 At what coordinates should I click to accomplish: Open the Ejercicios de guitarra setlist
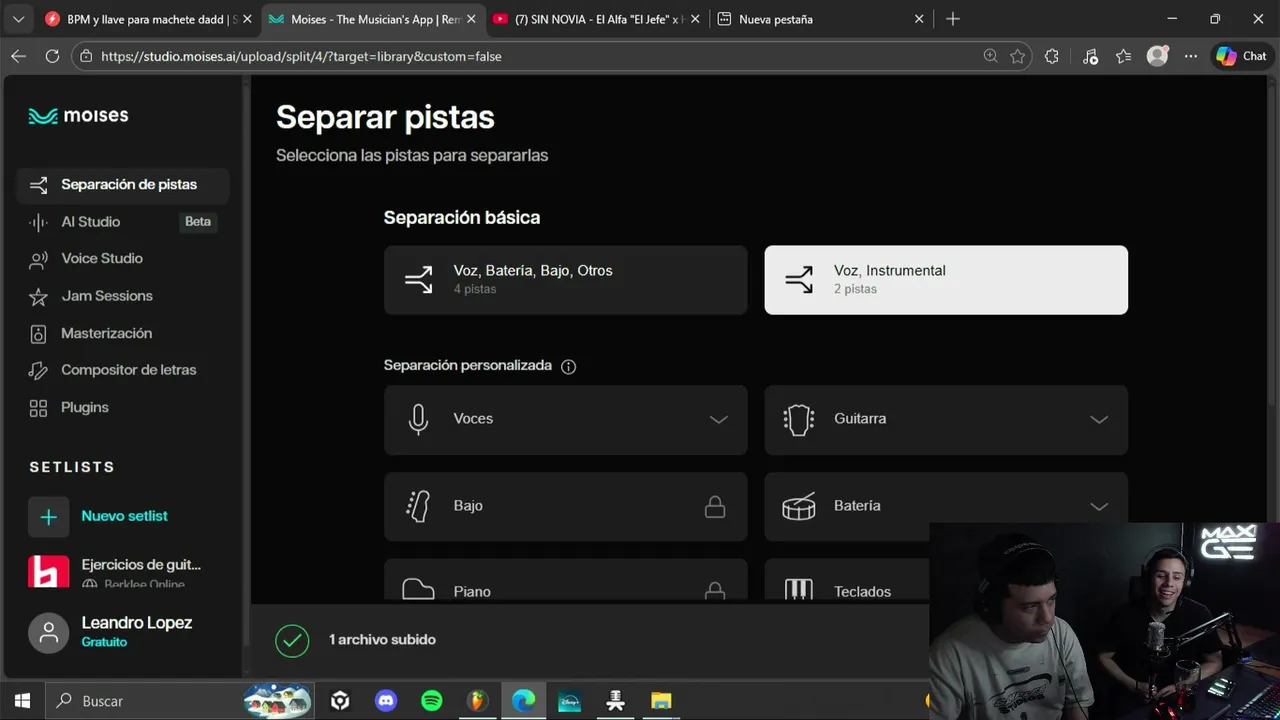click(120, 572)
